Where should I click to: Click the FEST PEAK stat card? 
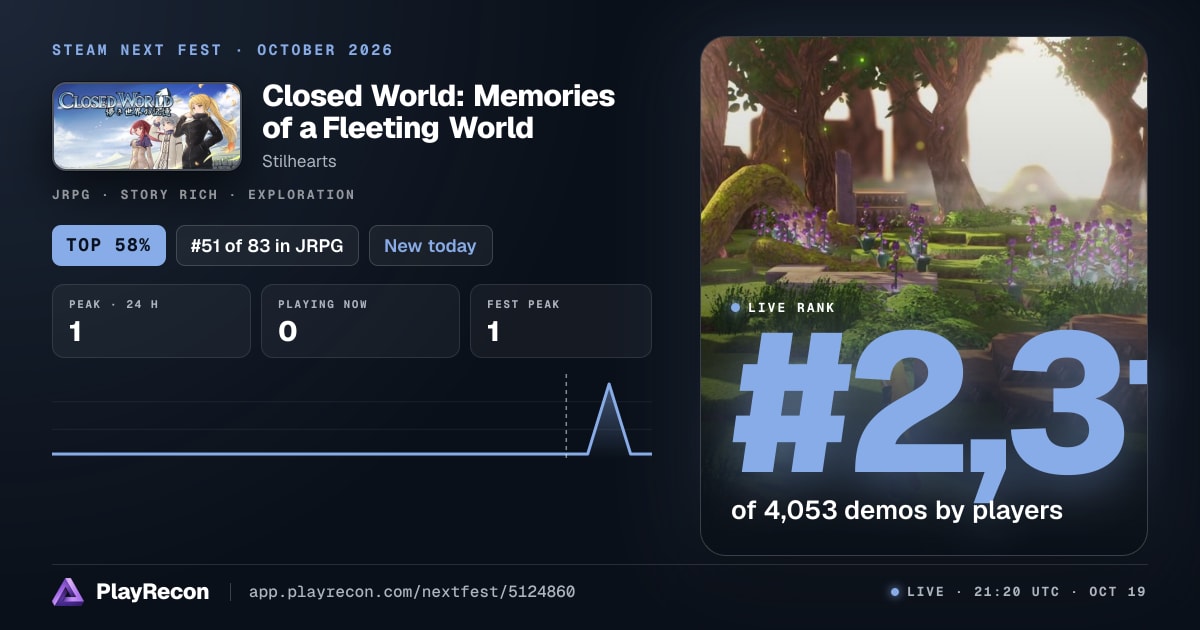click(561, 321)
